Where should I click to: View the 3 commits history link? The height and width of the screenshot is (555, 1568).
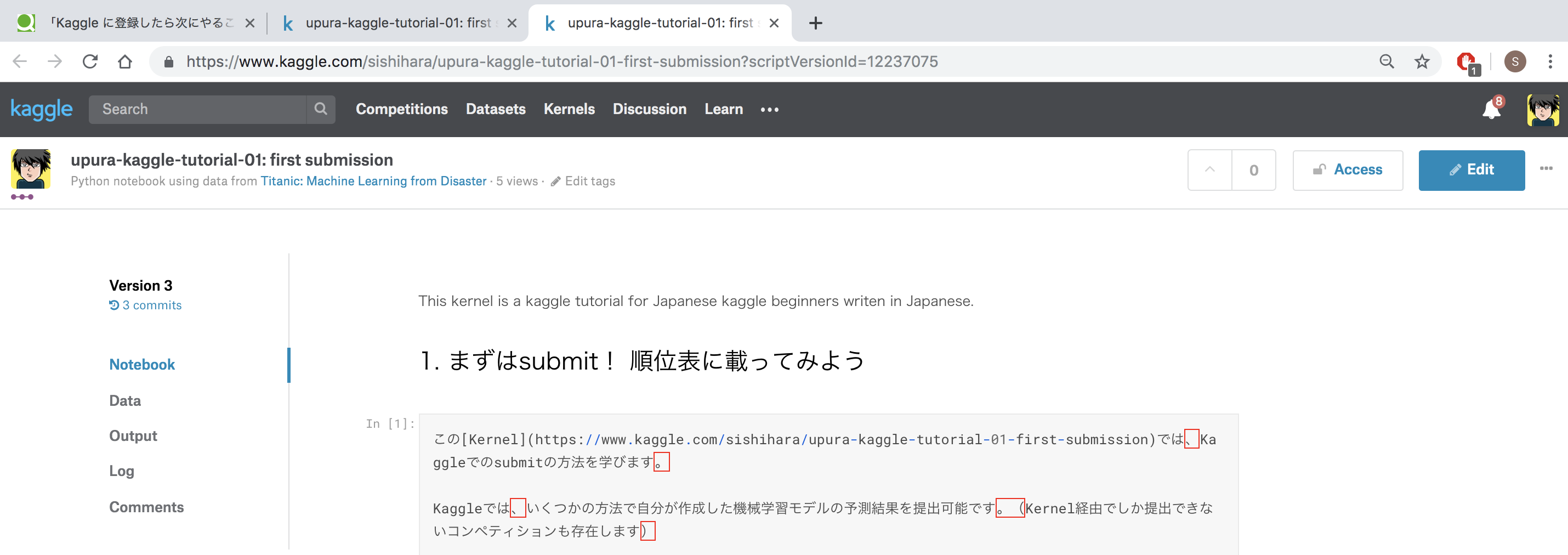(x=151, y=305)
